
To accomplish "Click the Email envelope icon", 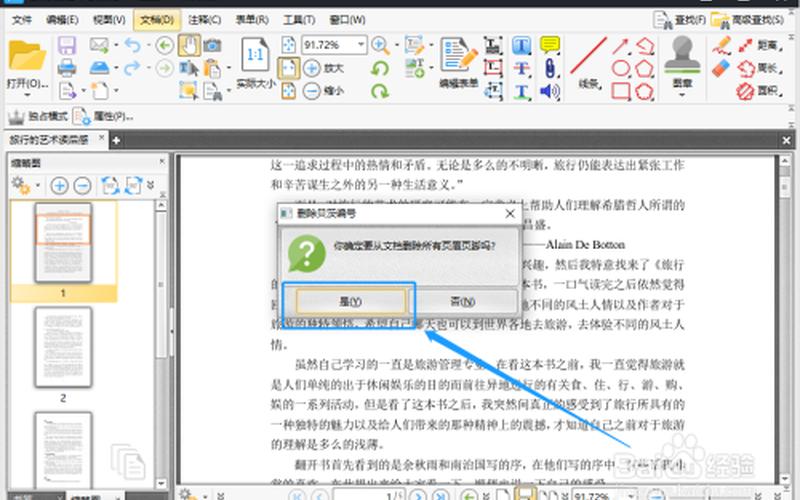I will [99, 45].
